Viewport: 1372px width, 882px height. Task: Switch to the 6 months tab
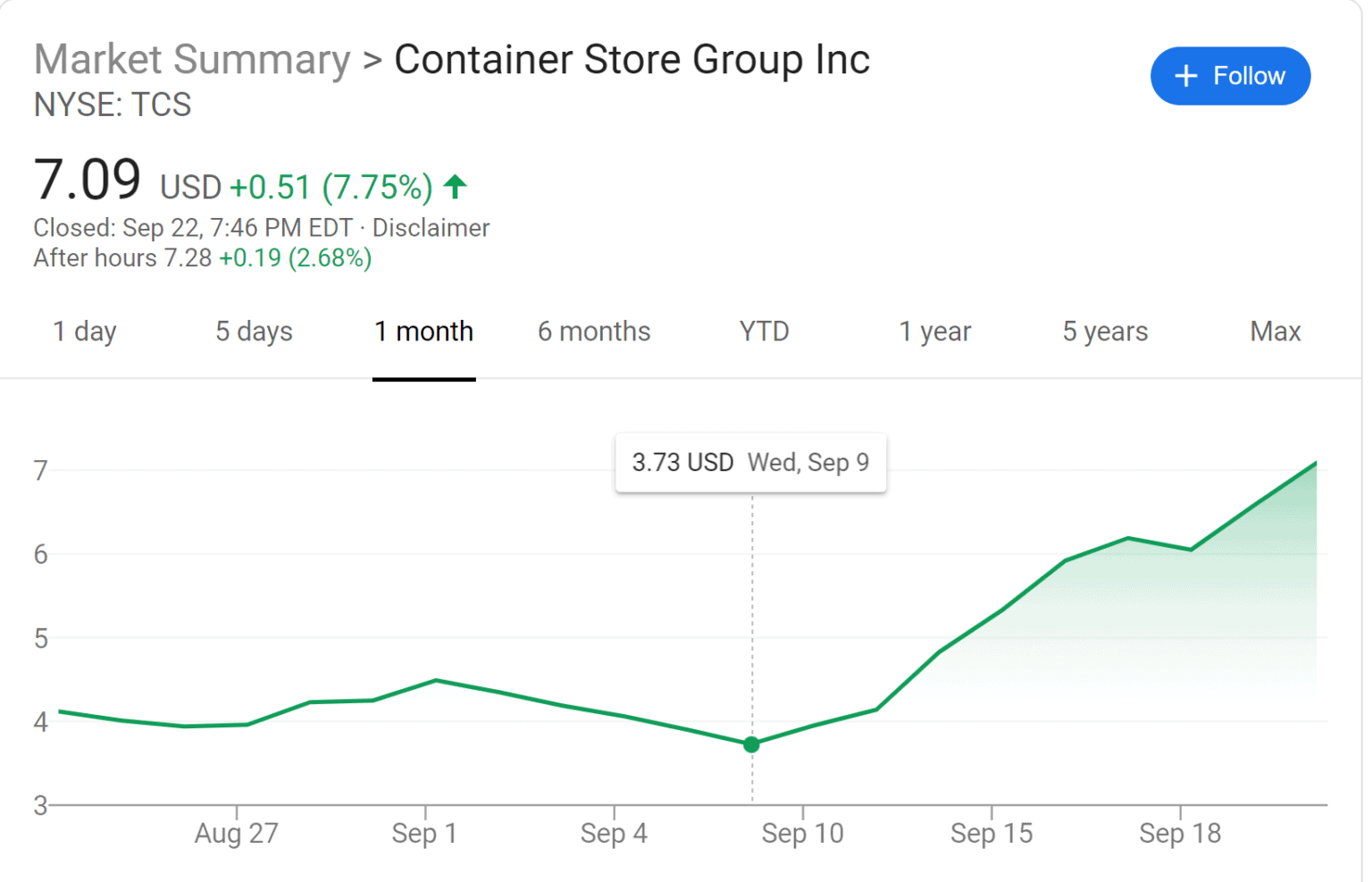point(594,332)
